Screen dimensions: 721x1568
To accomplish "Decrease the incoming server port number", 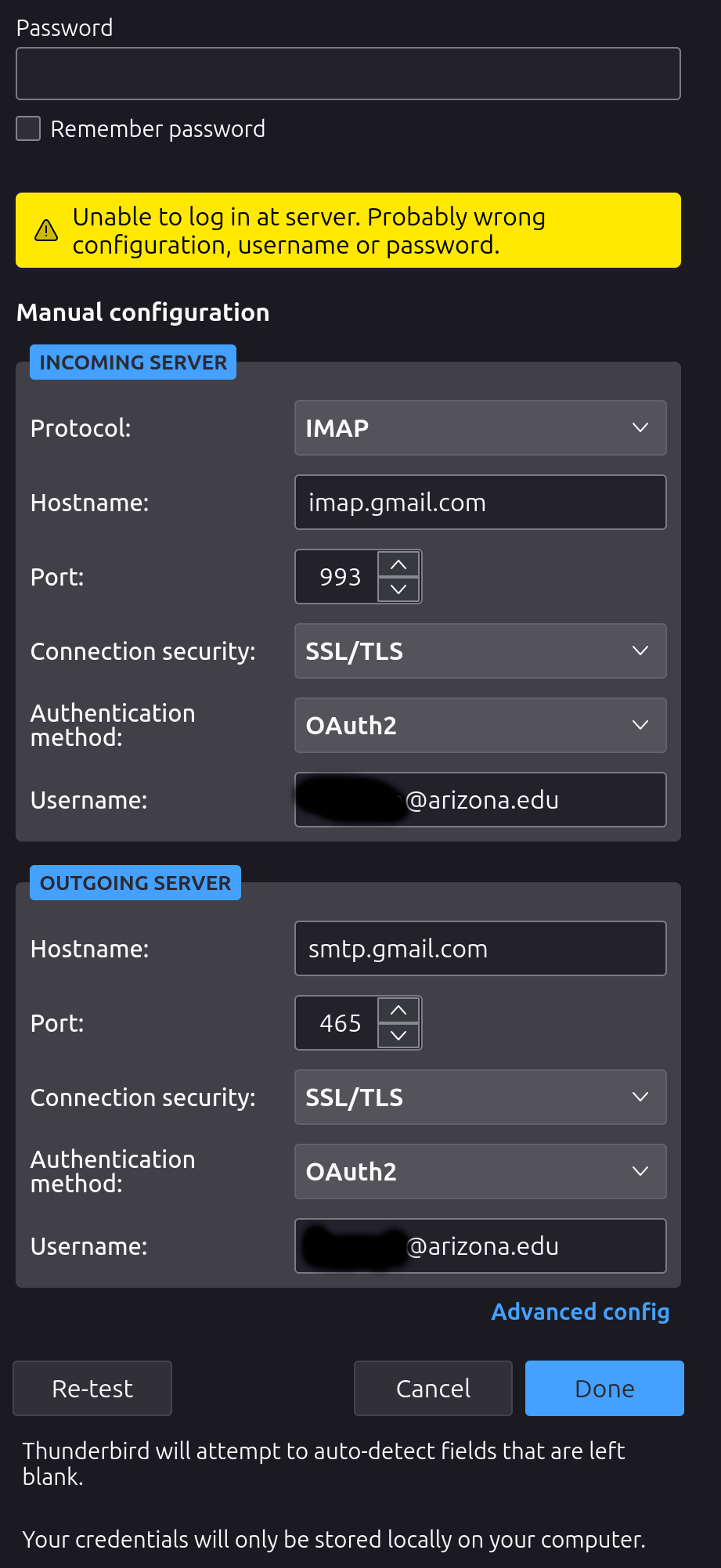I will point(398,589).
